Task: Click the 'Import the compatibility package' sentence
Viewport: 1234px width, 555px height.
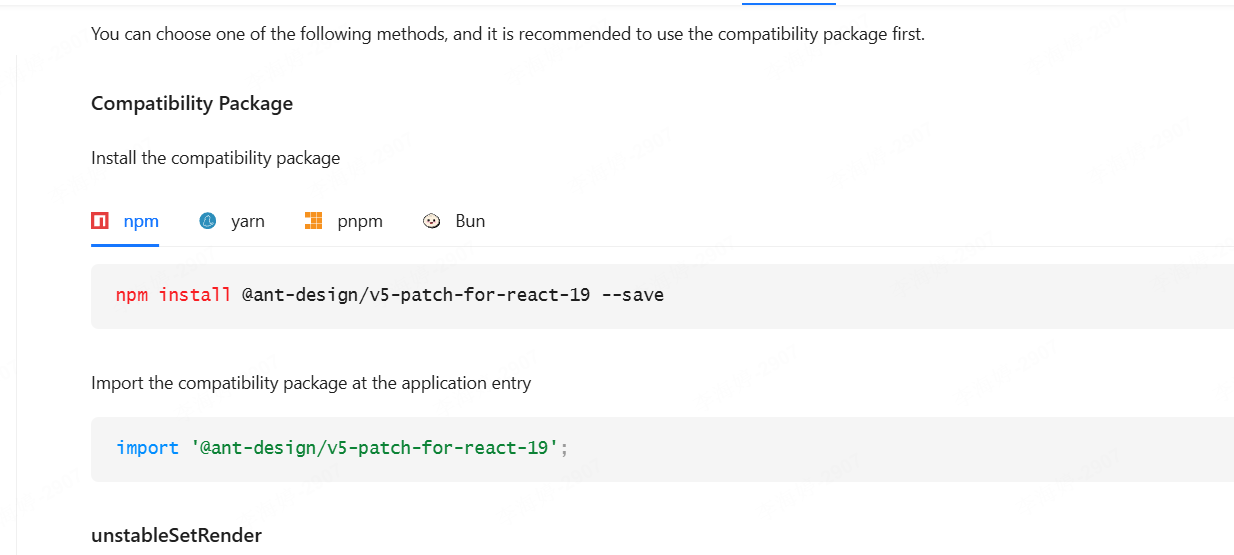Action: click(311, 383)
